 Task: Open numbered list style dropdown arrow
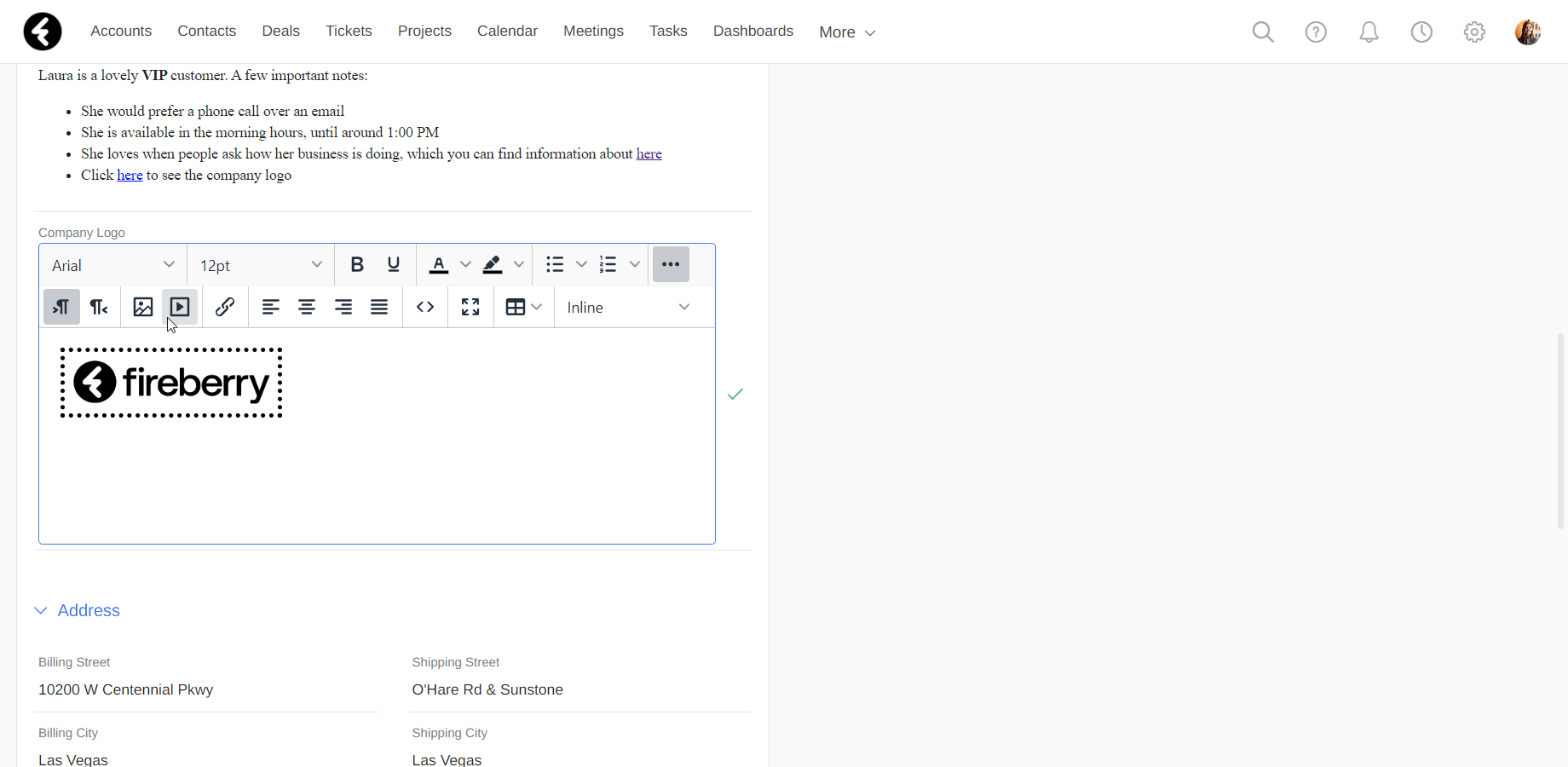pos(634,264)
